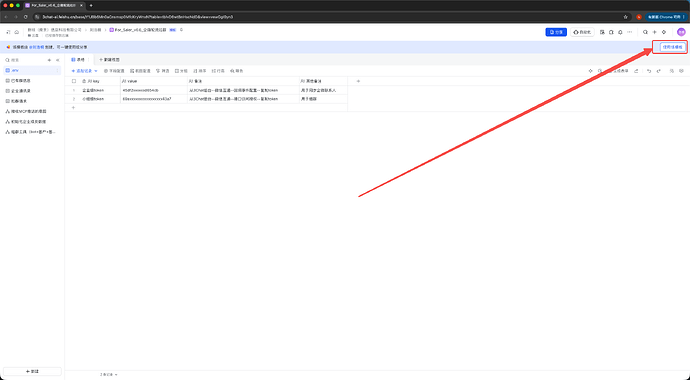Click the value cell ending with 43a7

154,99
